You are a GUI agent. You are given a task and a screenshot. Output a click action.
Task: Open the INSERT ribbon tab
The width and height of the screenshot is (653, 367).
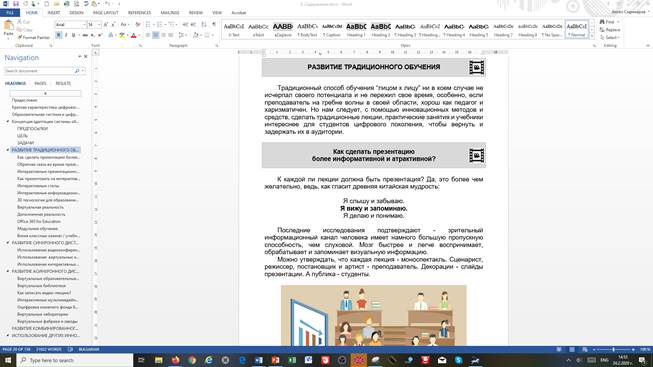click(54, 13)
